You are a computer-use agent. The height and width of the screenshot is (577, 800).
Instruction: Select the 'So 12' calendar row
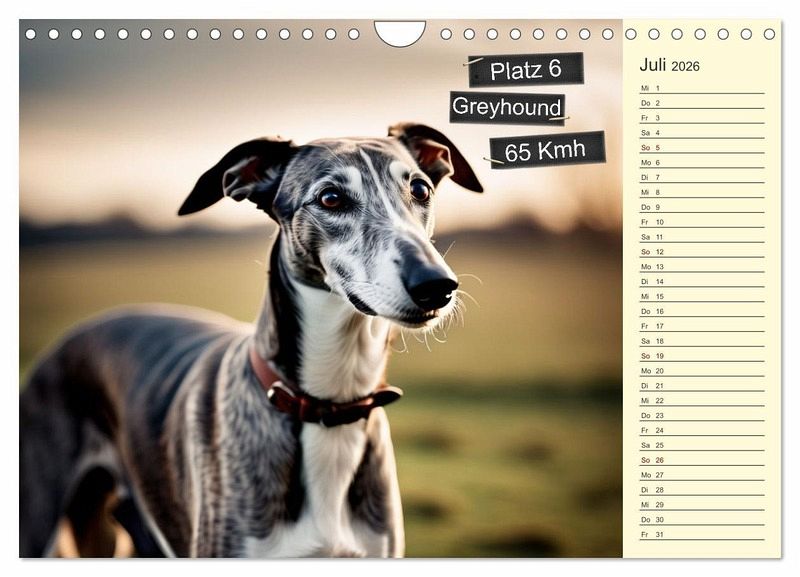click(702, 252)
